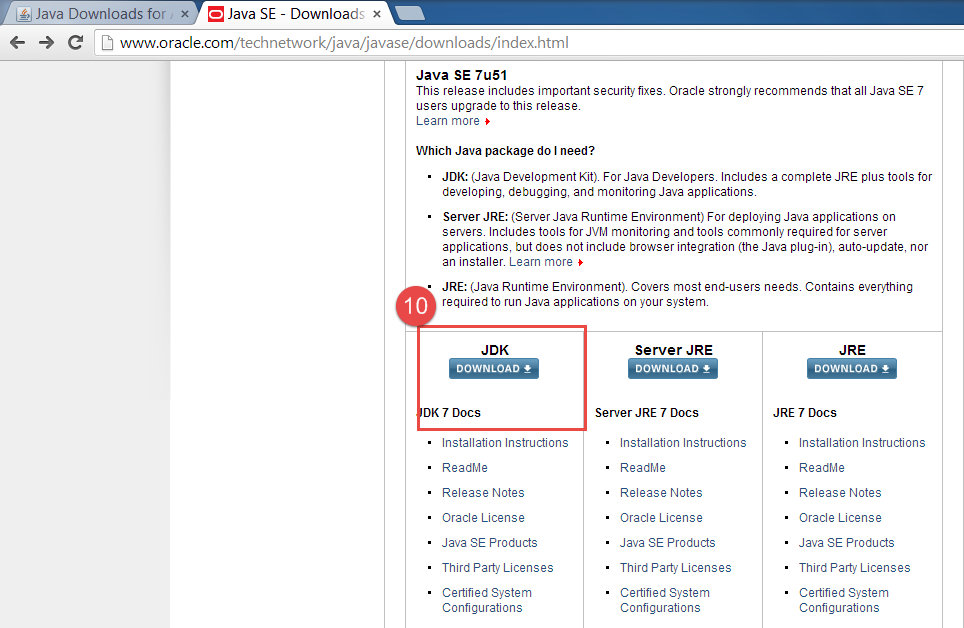Open Release Notes under JRE 7 Docs
The image size is (964, 628).
tap(839, 492)
